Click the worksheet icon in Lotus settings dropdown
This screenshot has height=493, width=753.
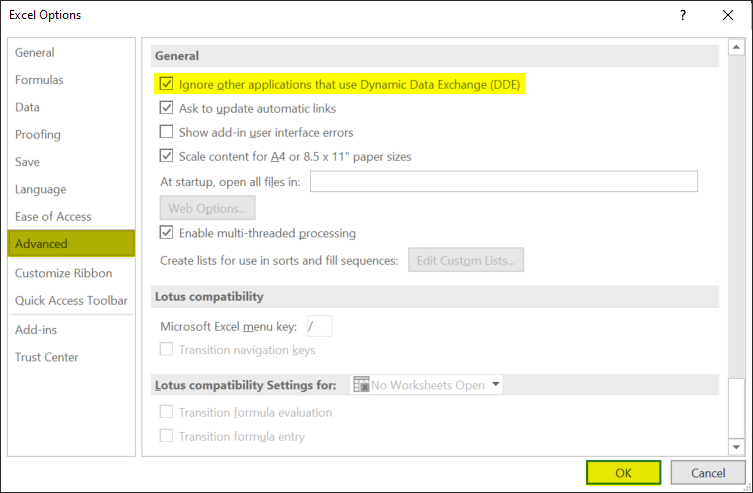pyautogui.click(x=361, y=385)
